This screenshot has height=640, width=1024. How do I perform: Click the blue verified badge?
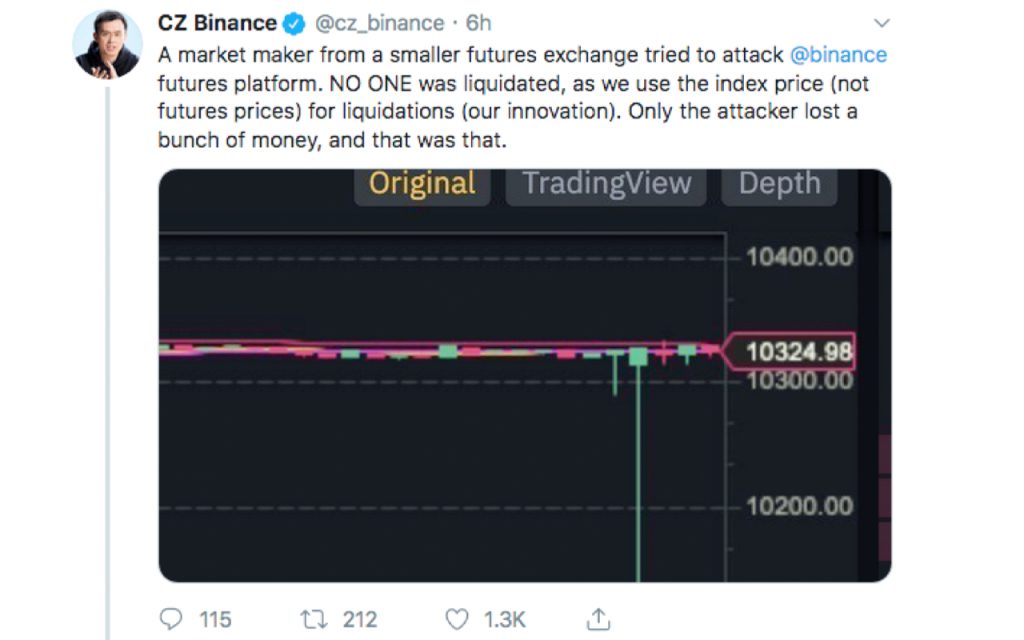(x=295, y=24)
